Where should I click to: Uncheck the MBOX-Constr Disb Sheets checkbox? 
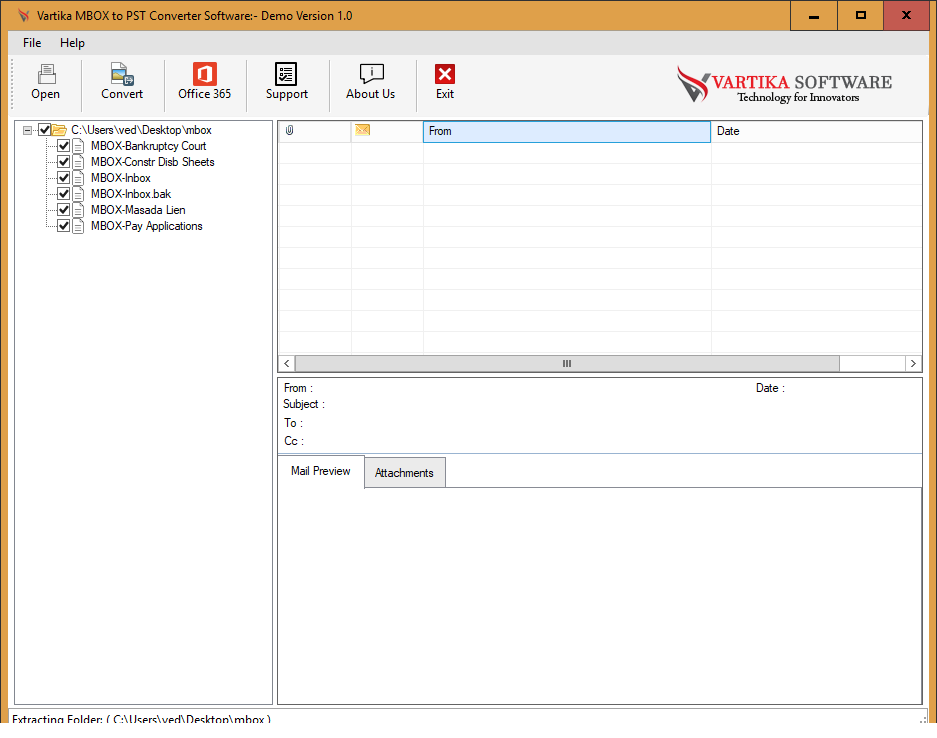pyautogui.click(x=63, y=162)
